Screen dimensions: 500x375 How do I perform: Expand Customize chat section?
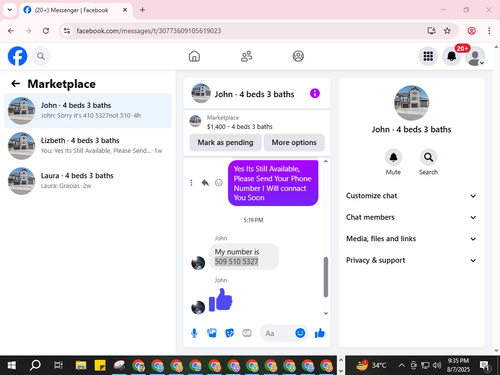(x=411, y=196)
